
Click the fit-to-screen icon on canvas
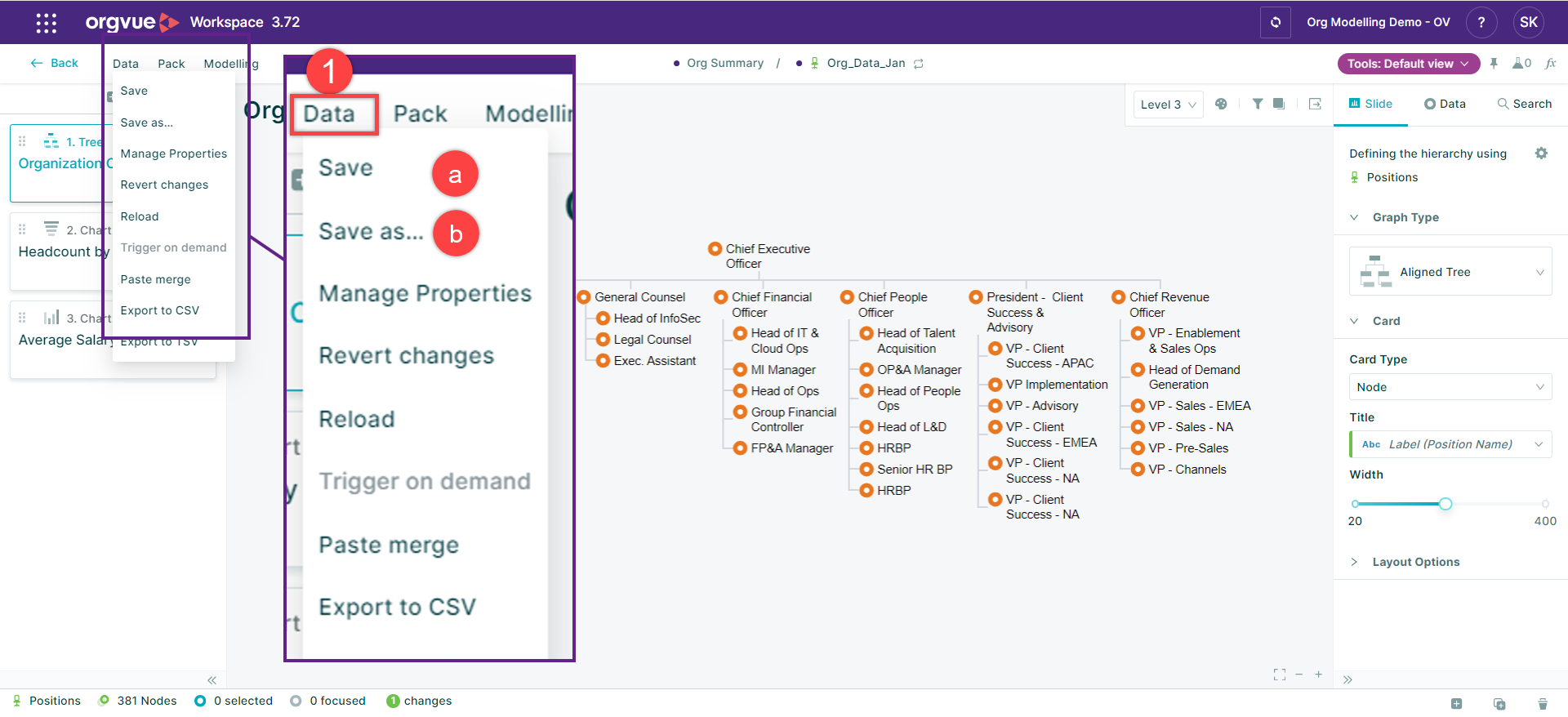click(1280, 675)
